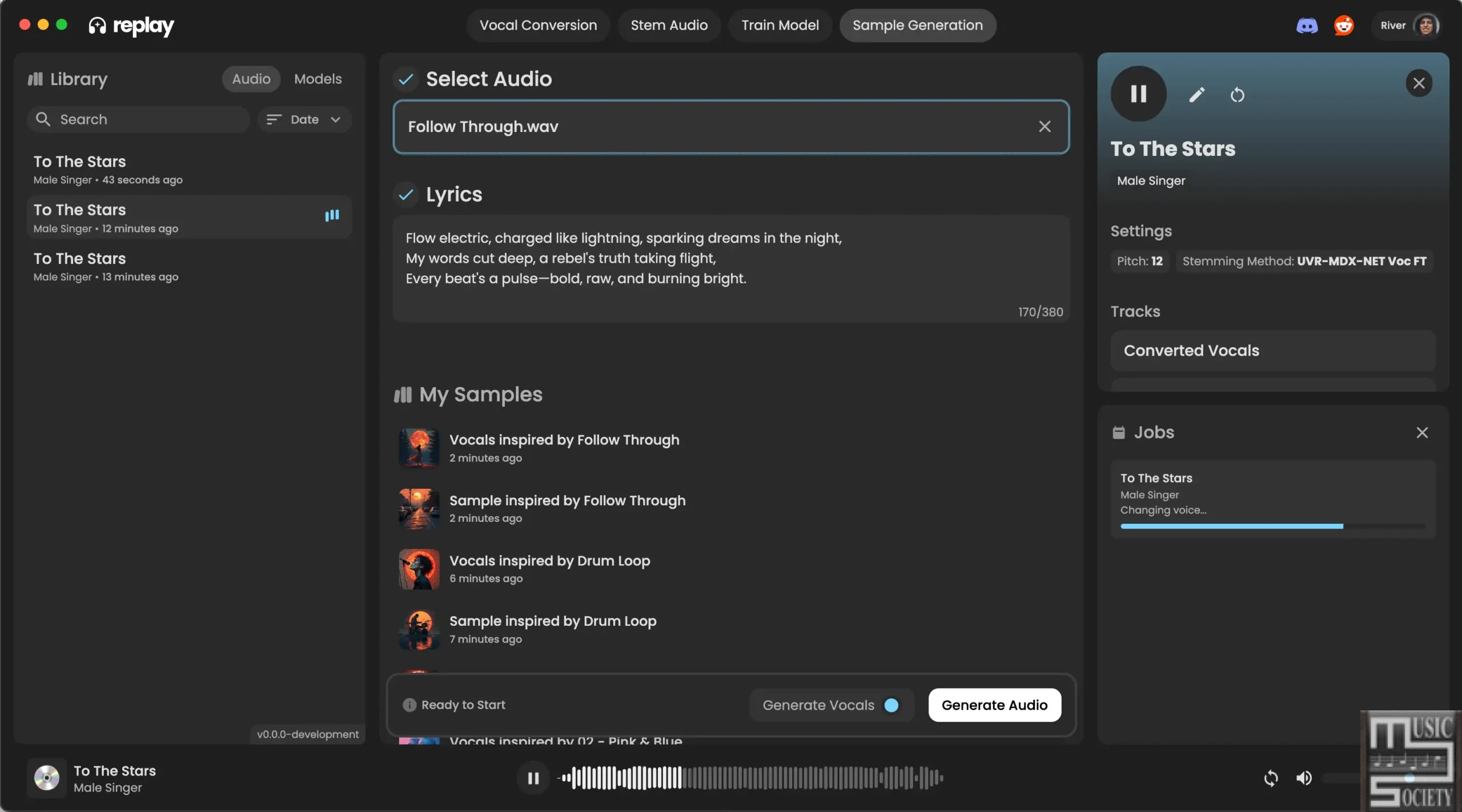Open thumbnail of Sample inspired by Follow Through

(x=419, y=509)
